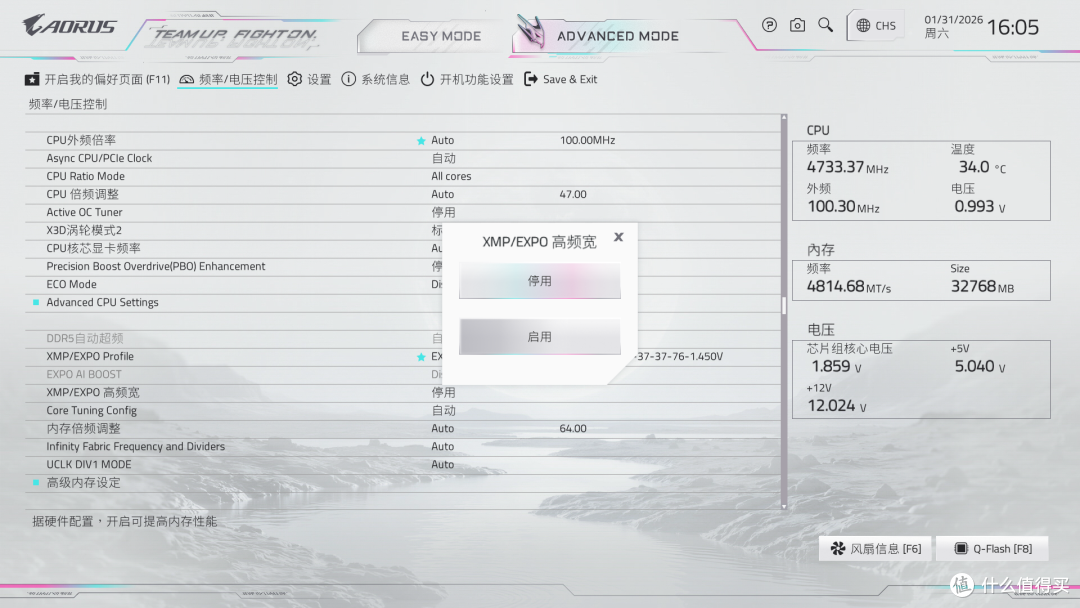This screenshot has width=1080, height=608.
Task: Select 内存倍频调整 Auto value
Action: [442, 428]
